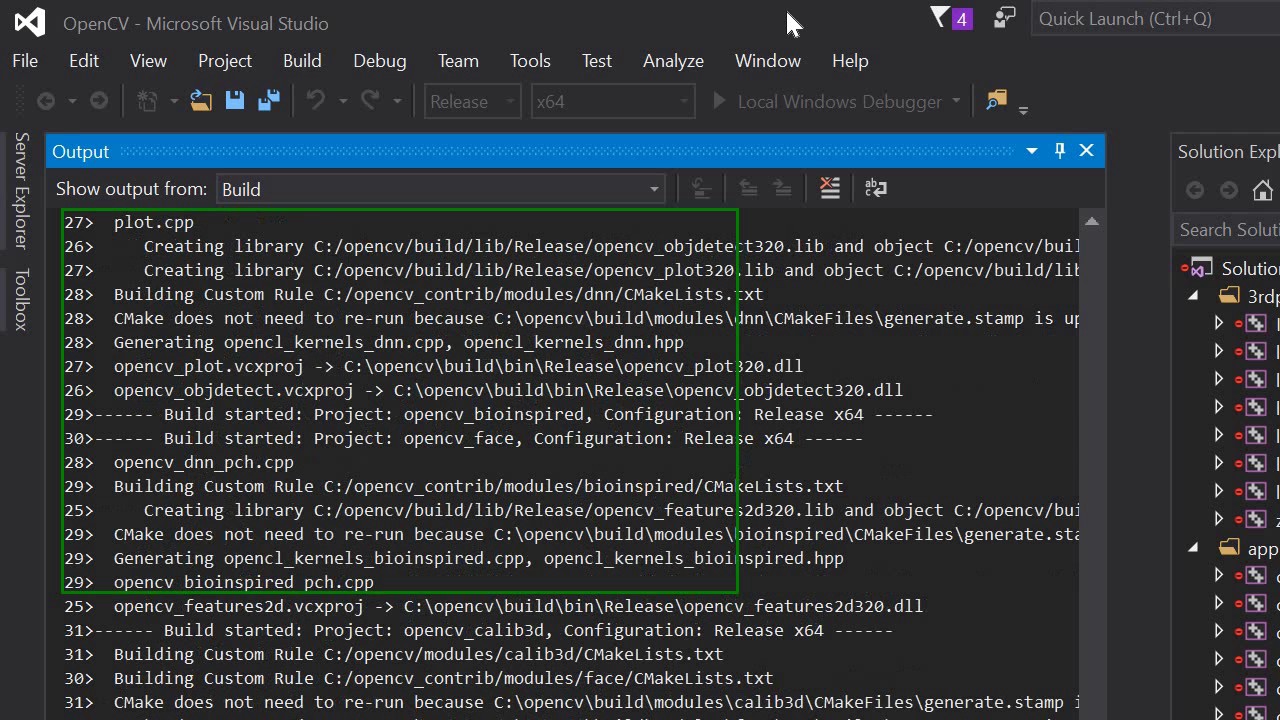Open Output window position dropdown arrow

tap(1032, 151)
